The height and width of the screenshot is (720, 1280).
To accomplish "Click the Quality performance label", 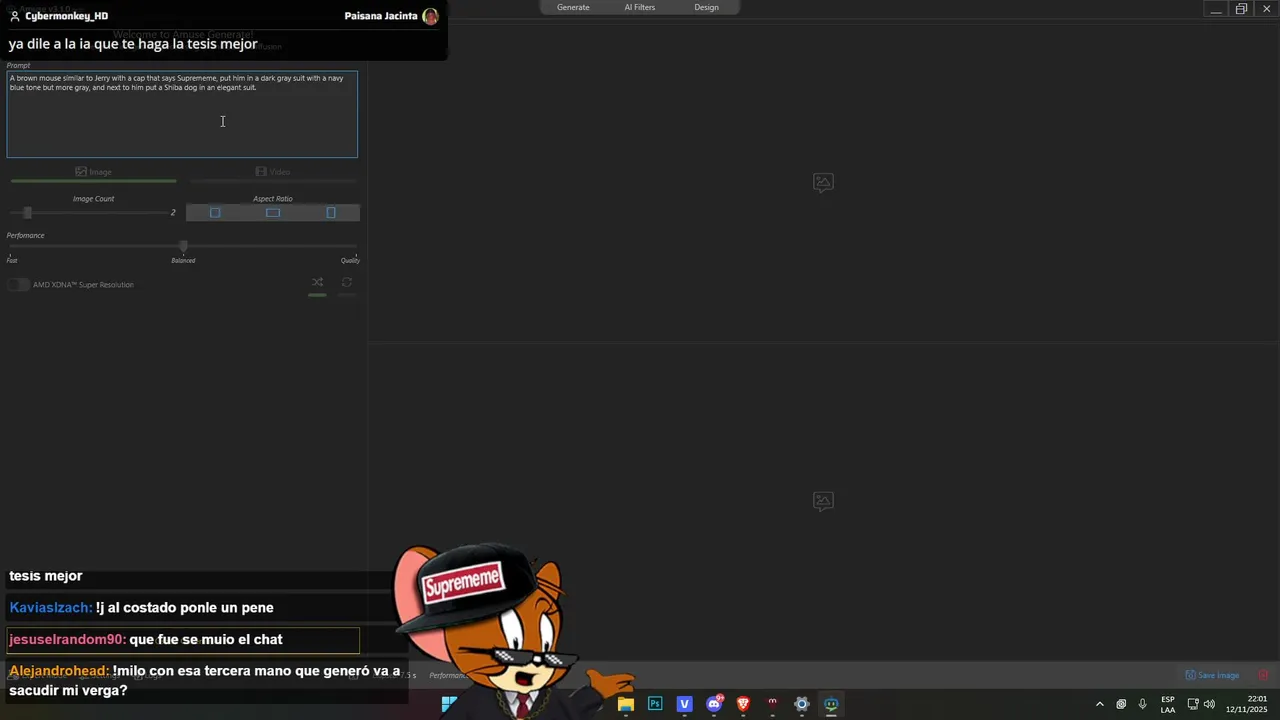I will click(x=350, y=260).
